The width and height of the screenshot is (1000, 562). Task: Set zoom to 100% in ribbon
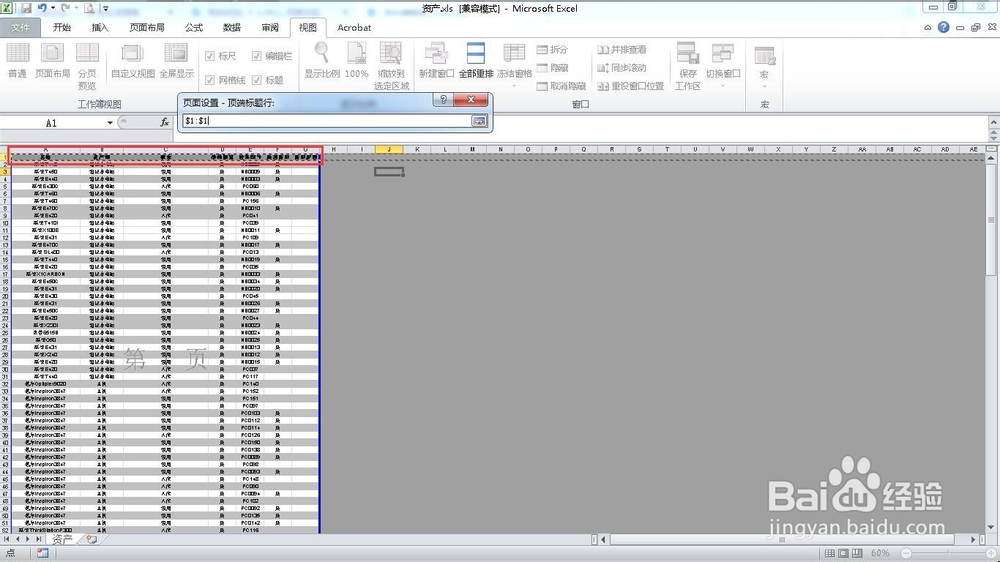point(357,61)
